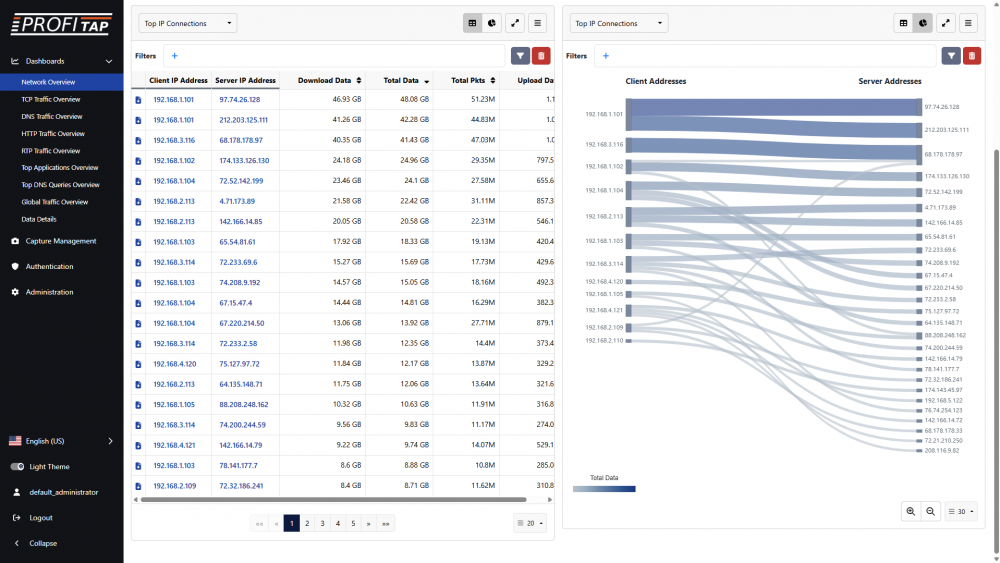This screenshot has width=1000, height=563.
Task: Click client IP 192.168.3.116 link
Action: (x=174, y=140)
